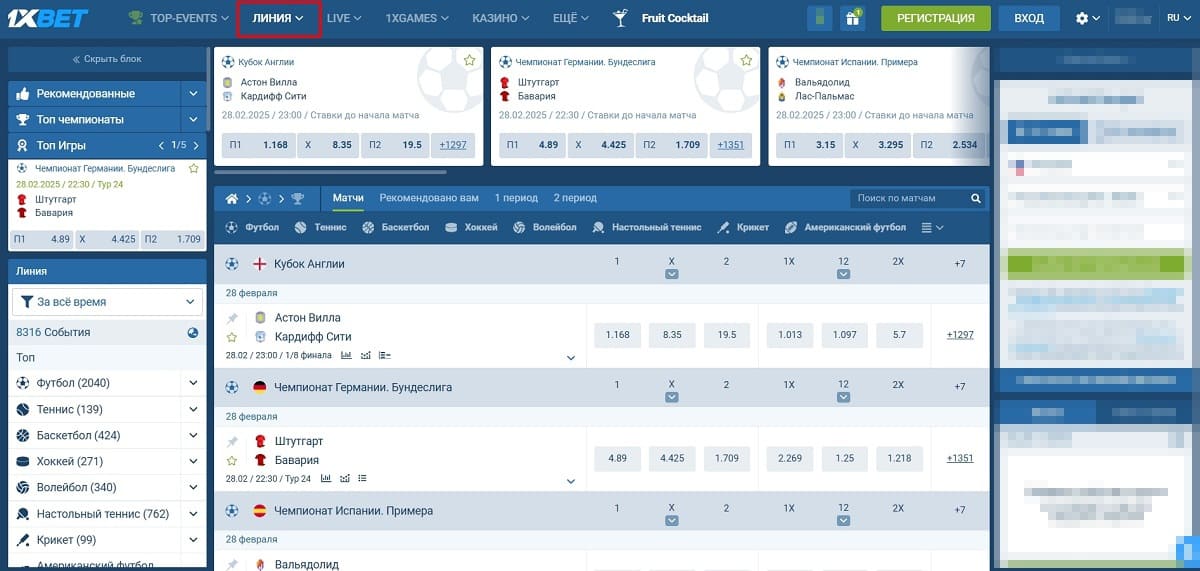Toggle favorite star on top Кубок Англии card
The height and width of the screenshot is (571, 1200).
pyautogui.click(x=469, y=61)
